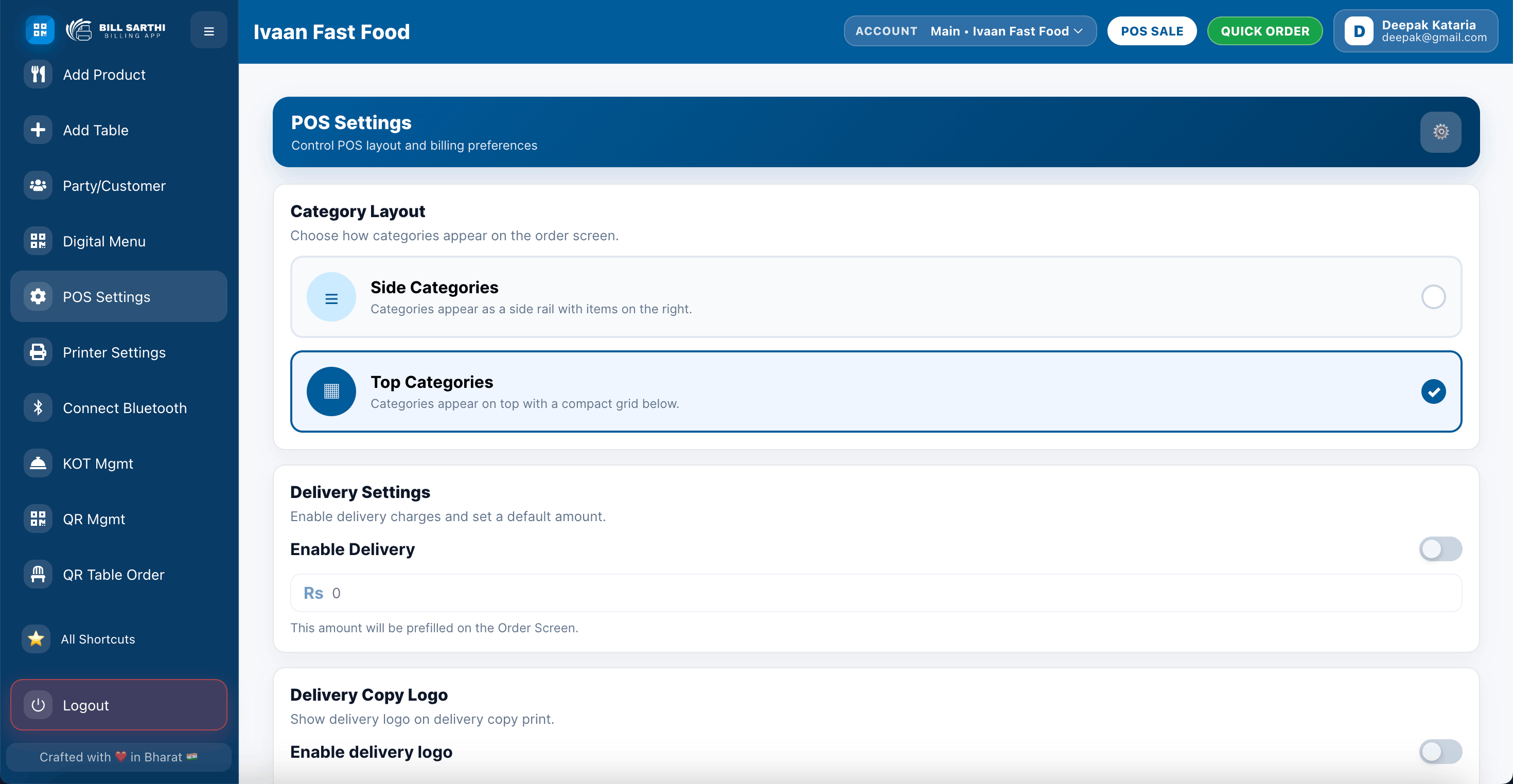This screenshot has height=784, width=1513.
Task: Click the Delivery Settings heading
Action: pyautogui.click(x=360, y=492)
